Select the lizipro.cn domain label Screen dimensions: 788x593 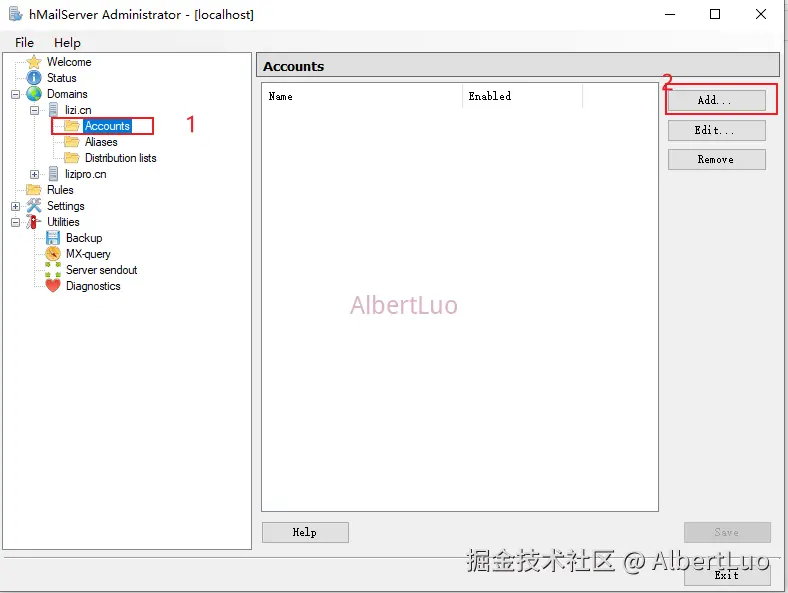pos(86,174)
